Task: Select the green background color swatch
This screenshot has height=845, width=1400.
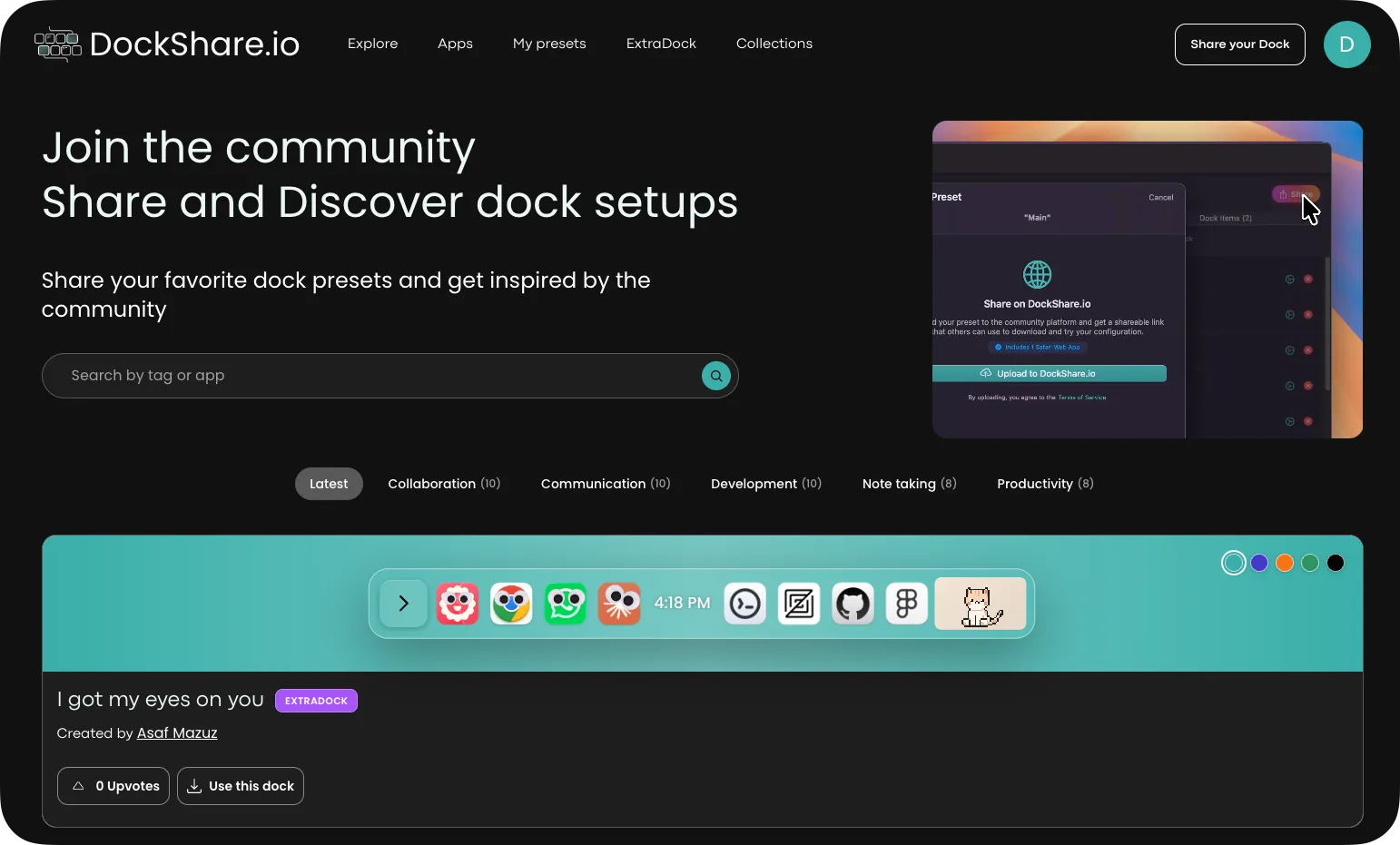Action: click(1310, 563)
